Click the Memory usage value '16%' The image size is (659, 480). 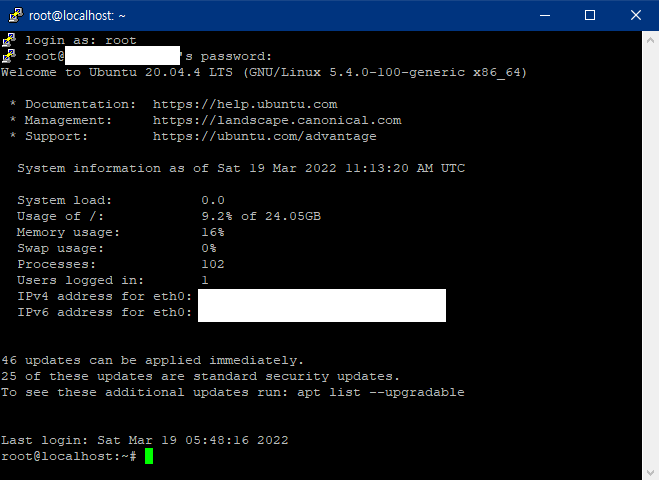pos(213,232)
